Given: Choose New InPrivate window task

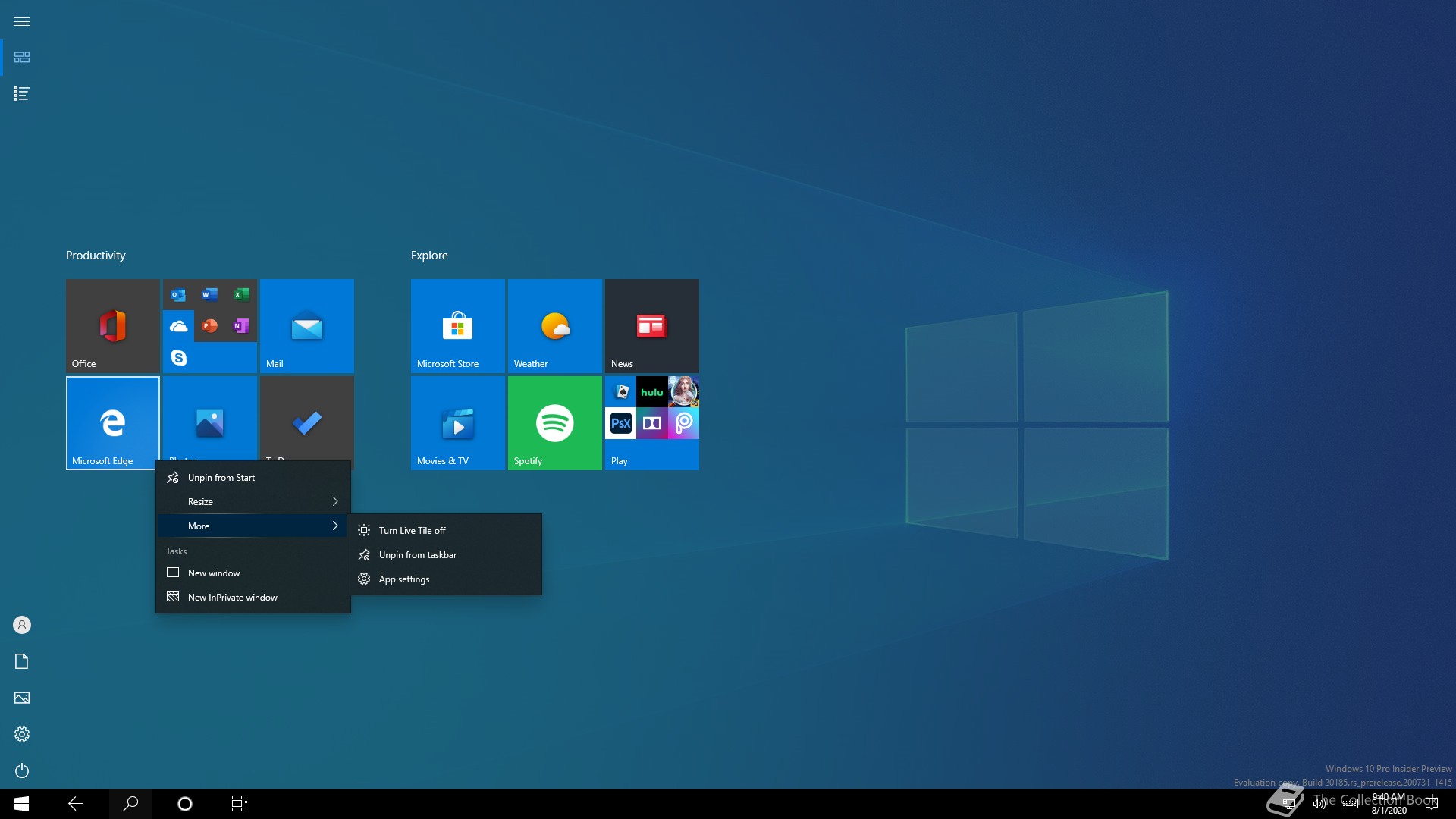Looking at the screenshot, I should (x=253, y=598).
